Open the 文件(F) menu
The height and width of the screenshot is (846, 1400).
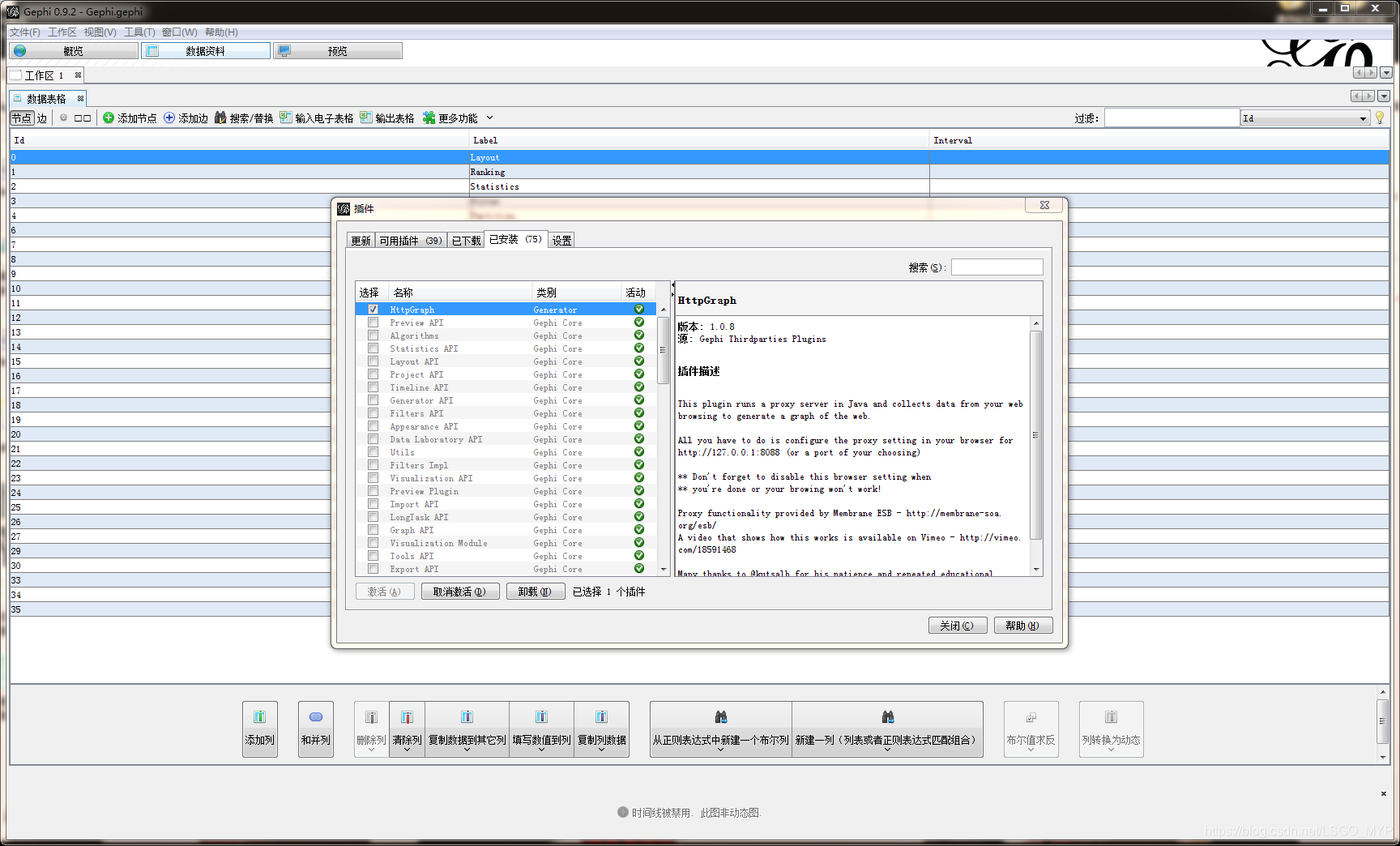point(25,32)
